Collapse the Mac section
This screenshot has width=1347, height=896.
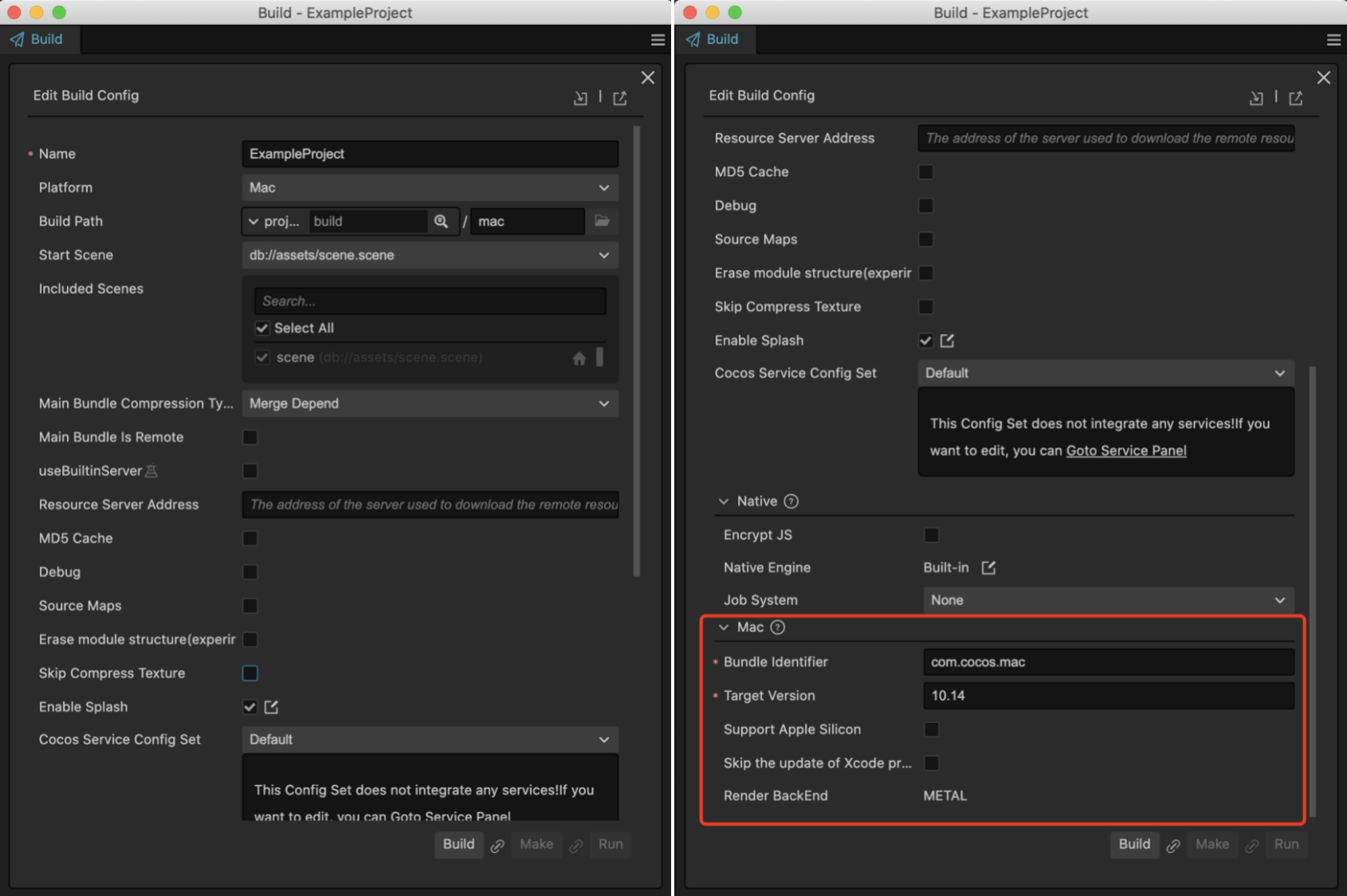[x=724, y=627]
